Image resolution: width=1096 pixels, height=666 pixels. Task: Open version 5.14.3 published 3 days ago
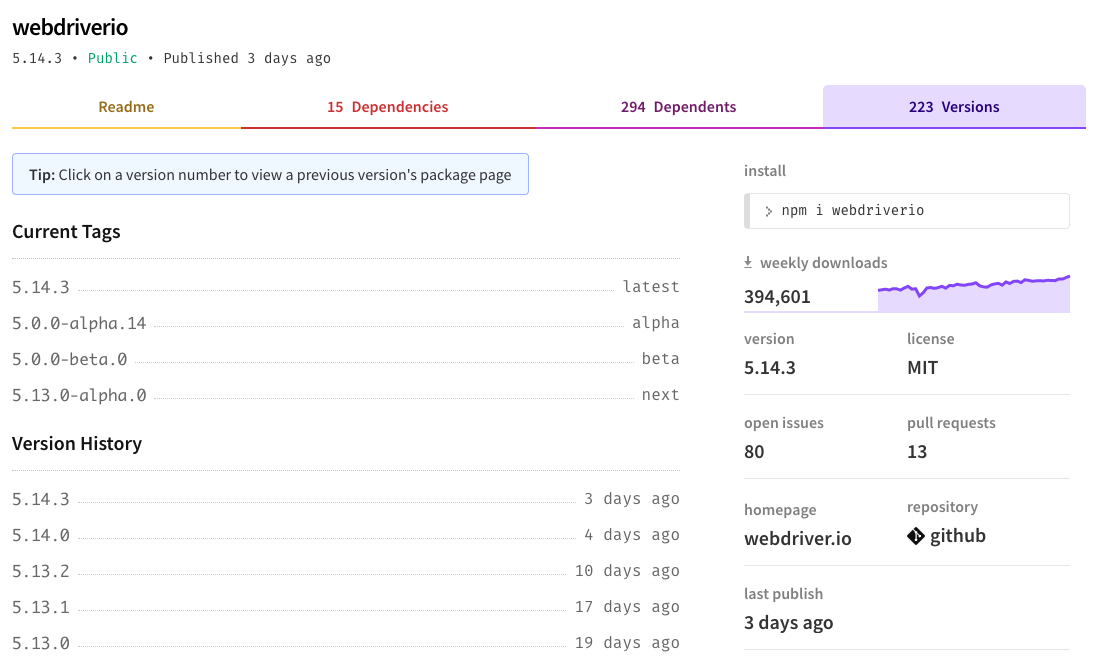tap(41, 499)
